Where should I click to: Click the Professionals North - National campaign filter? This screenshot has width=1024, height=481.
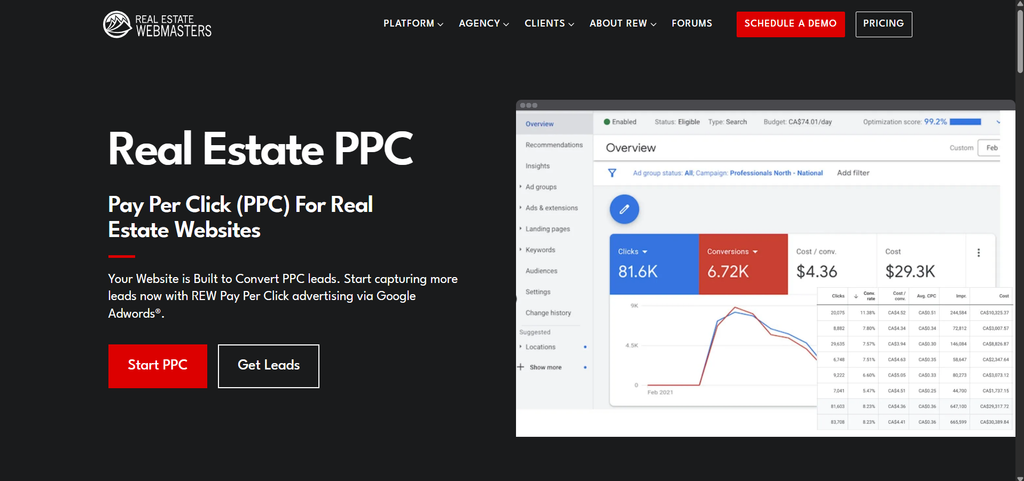pyautogui.click(x=776, y=173)
